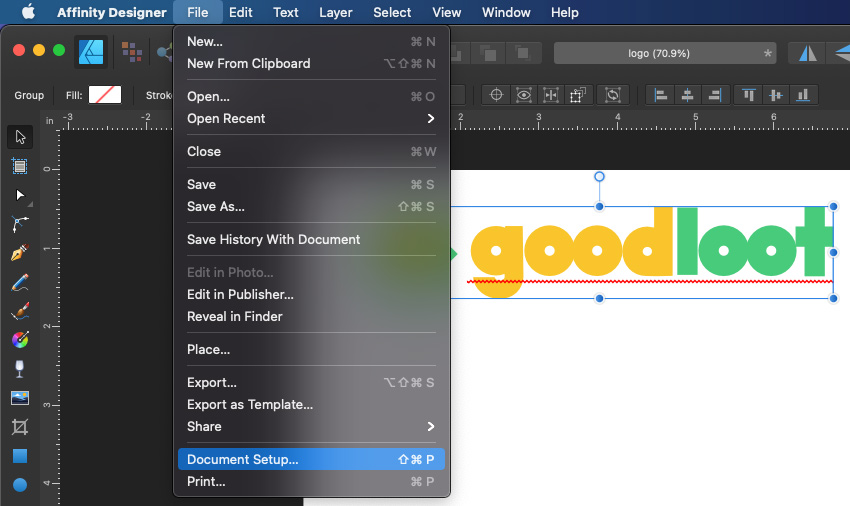Open the Affinity Designer app menu
Image resolution: width=850 pixels, height=506 pixels.
112,12
